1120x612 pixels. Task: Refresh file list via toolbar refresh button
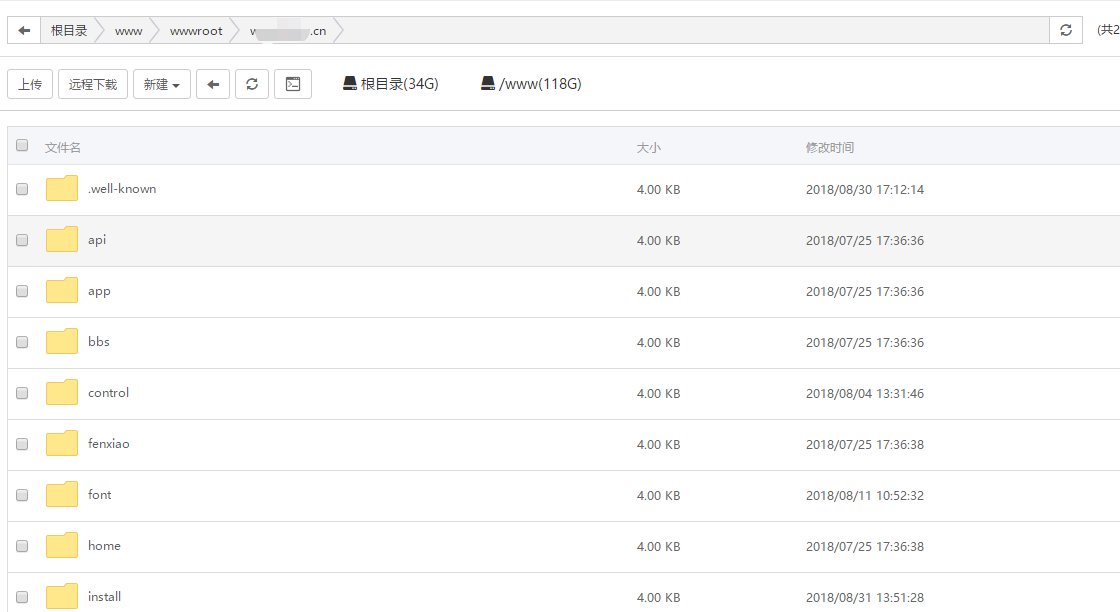tap(252, 84)
